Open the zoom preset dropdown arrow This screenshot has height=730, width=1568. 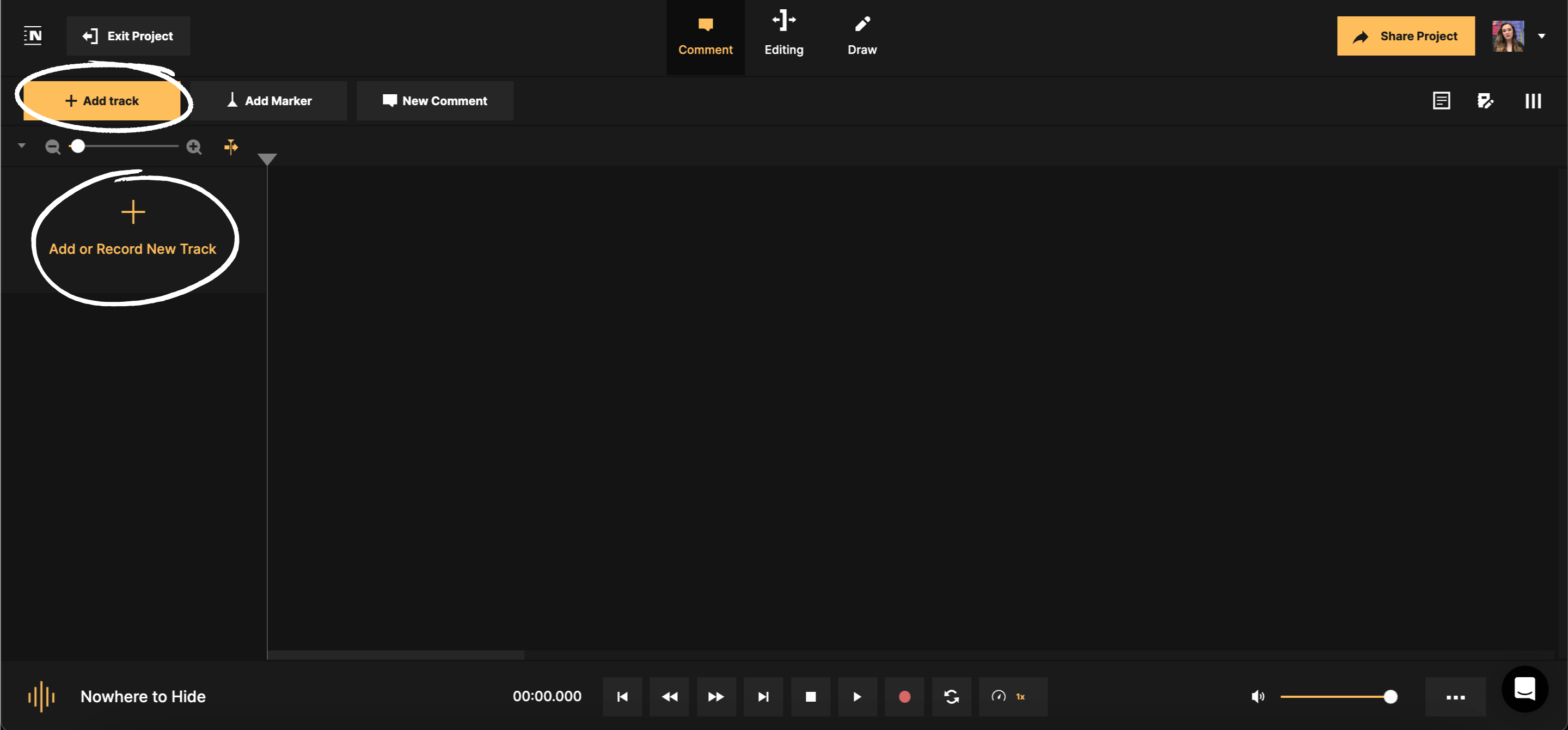(x=21, y=146)
